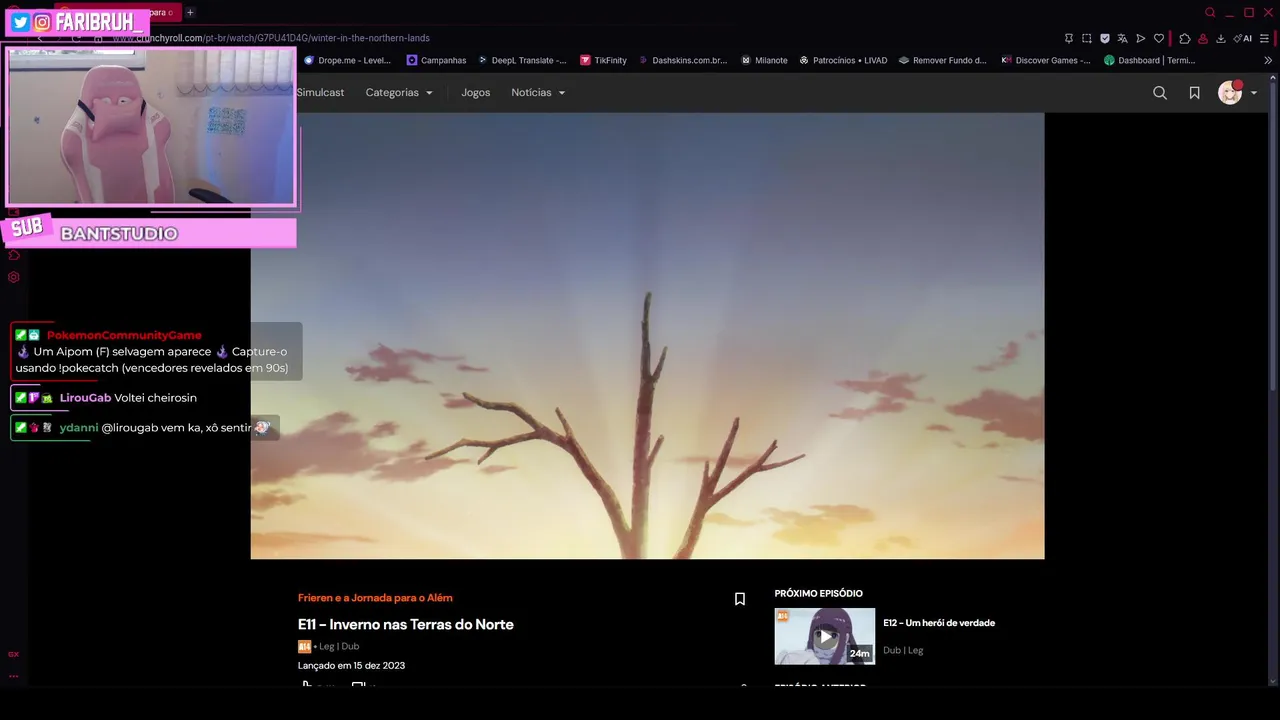This screenshot has height=720, width=1280.
Task: Open the Jogos nav item
Action: (x=475, y=92)
